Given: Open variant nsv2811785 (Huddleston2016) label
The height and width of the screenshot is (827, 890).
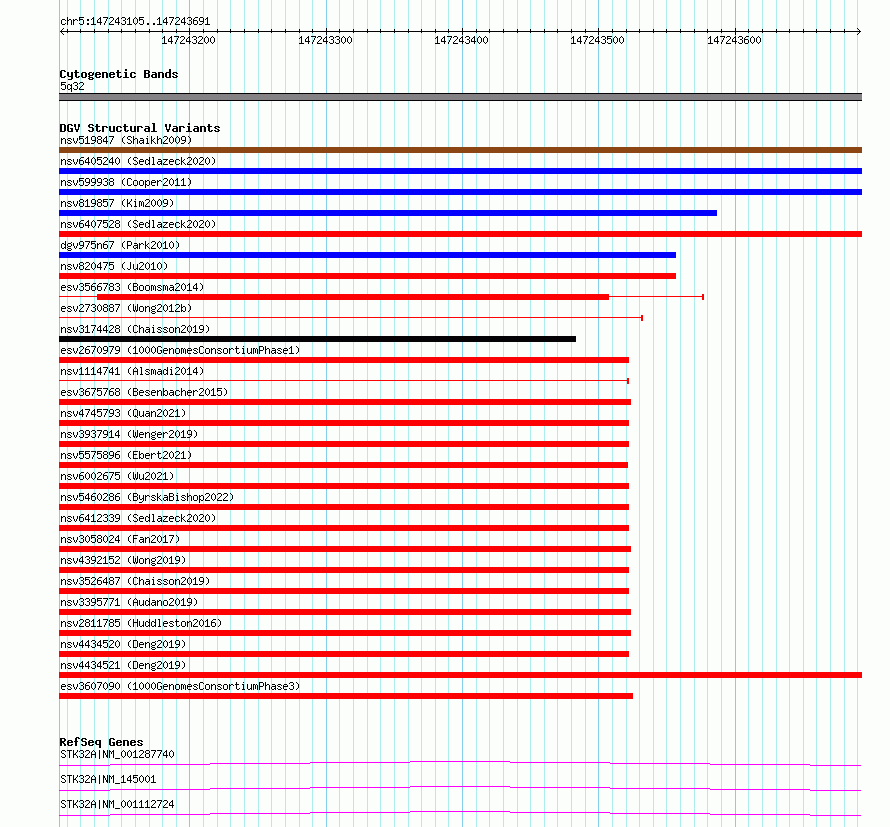Looking at the screenshot, I should pyautogui.click(x=141, y=623).
